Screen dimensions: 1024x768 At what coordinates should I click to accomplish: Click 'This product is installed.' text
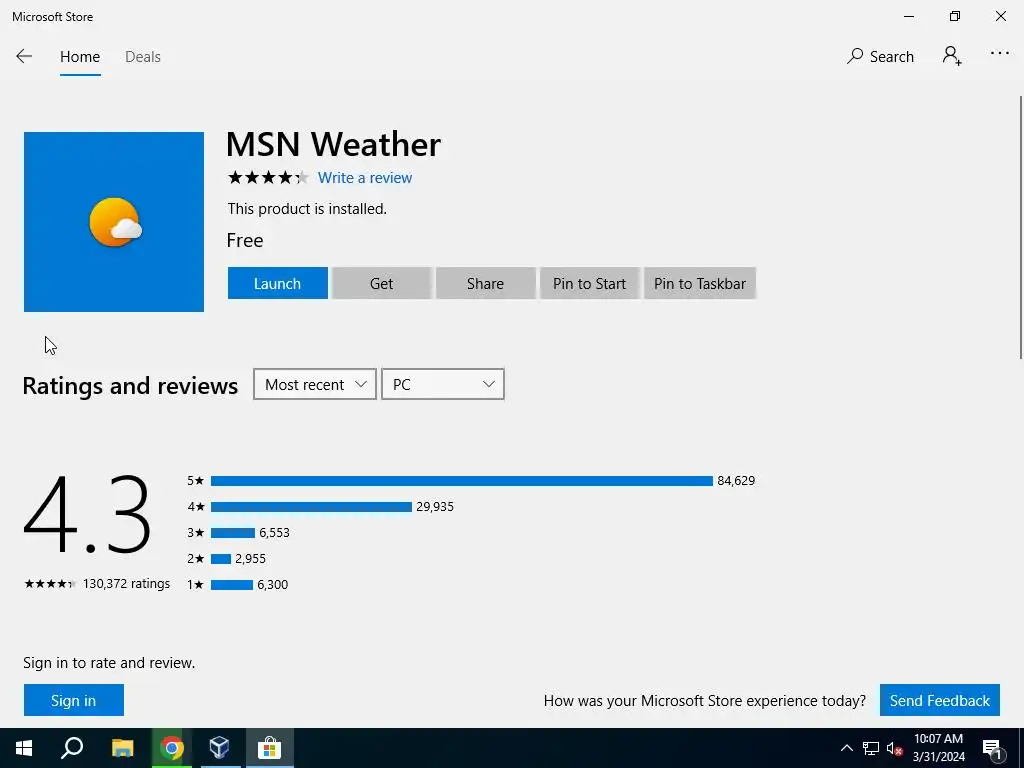(x=307, y=209)
